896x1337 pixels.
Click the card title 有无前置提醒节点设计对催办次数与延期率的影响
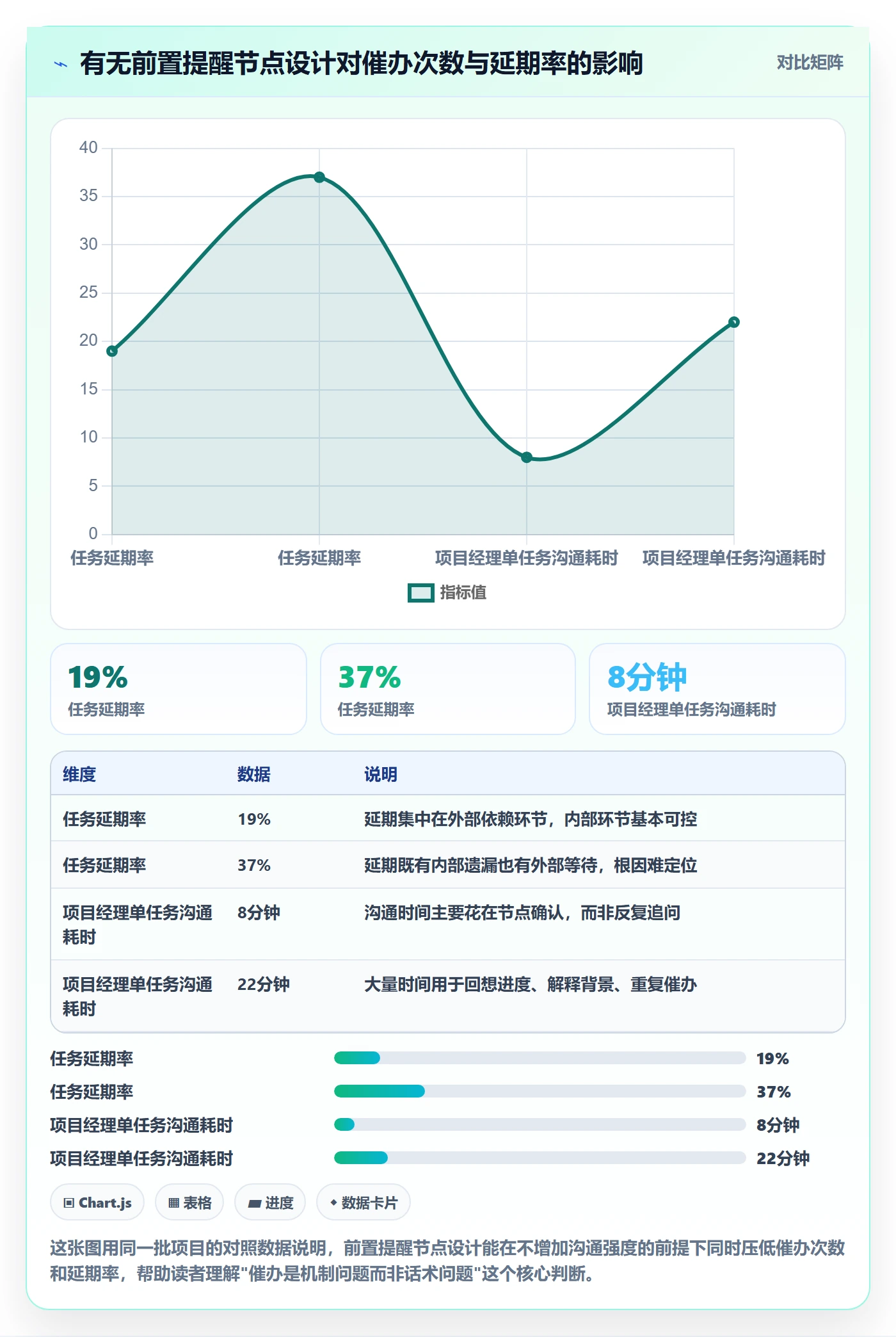362,63
